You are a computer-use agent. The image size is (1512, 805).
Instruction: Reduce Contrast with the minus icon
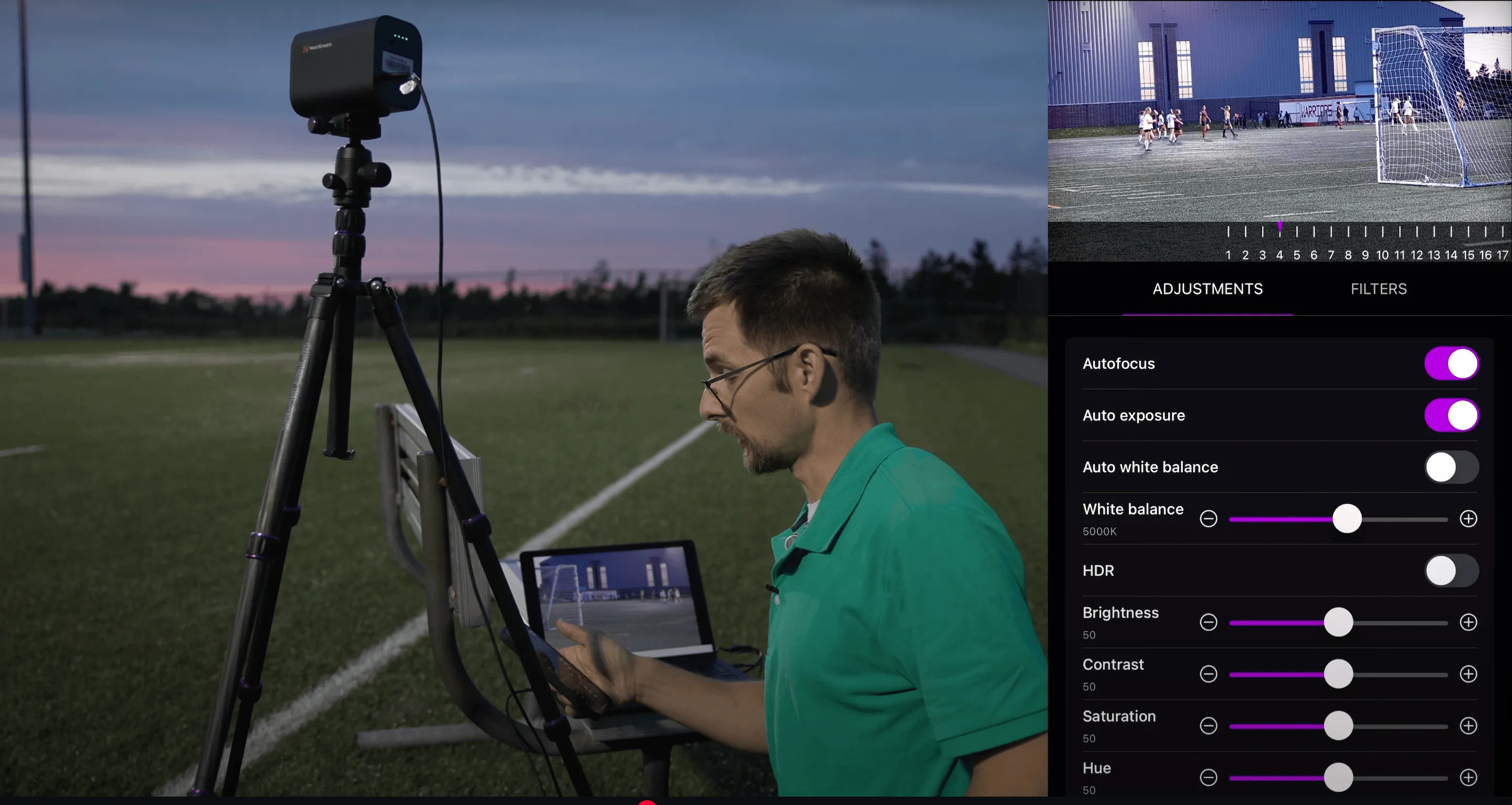click(1209, 674)
